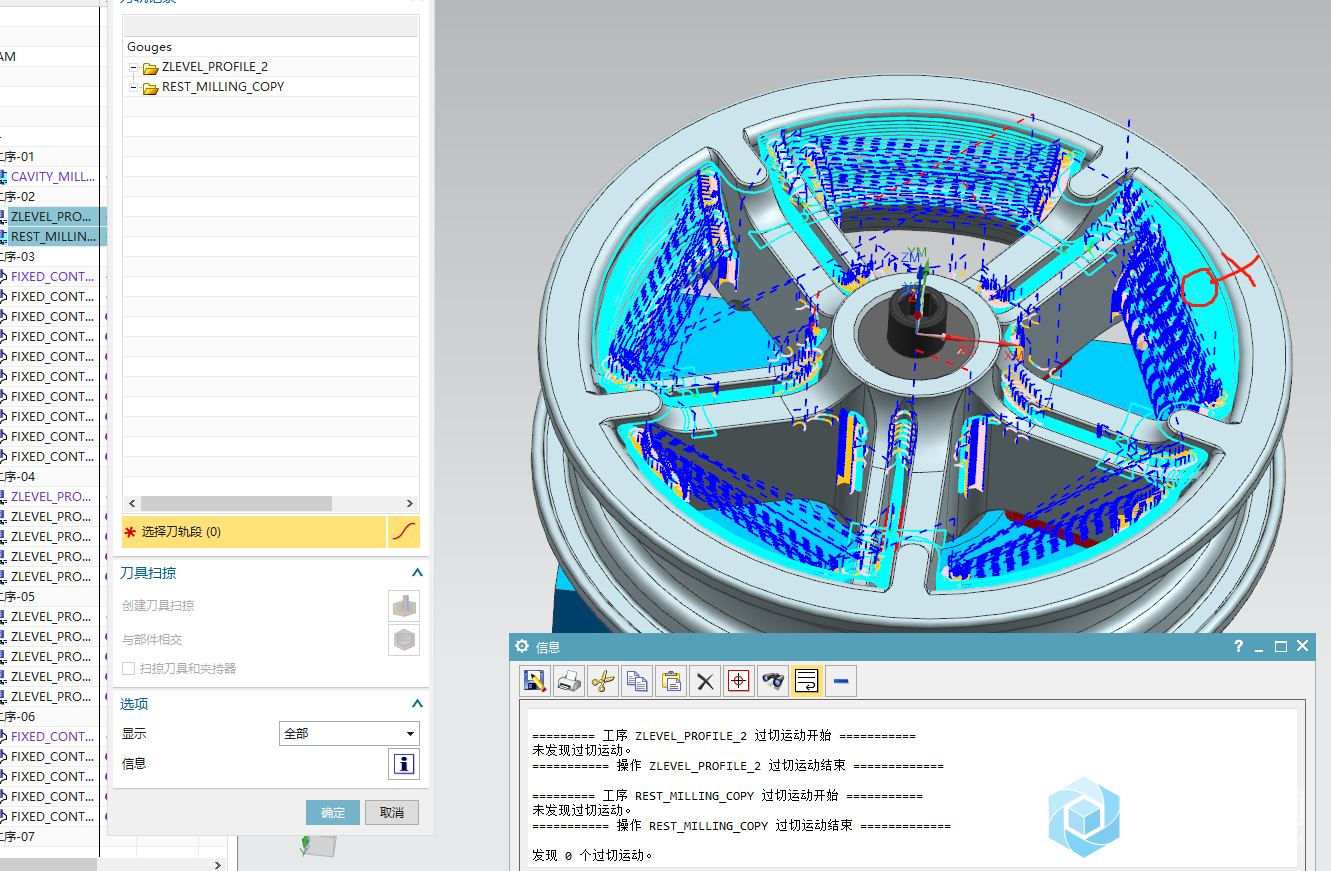Click line 工序 REST_MILLING_COPY 过切运动开始

click(727, 796)
